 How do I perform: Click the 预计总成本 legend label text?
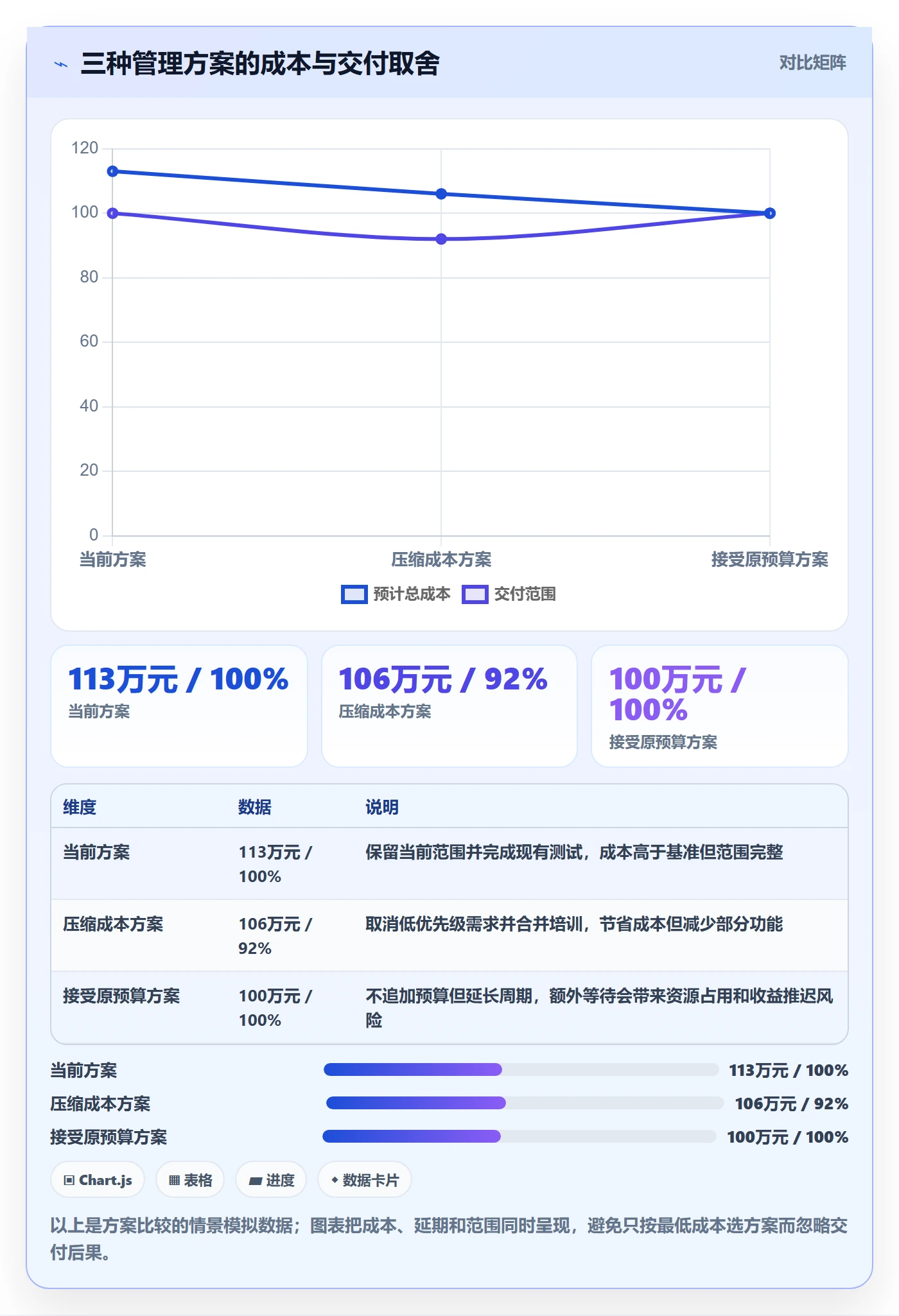coord(412,594)
